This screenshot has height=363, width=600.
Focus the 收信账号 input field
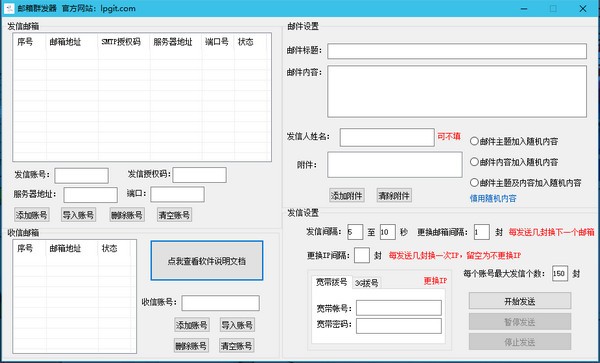click(220, 303)
